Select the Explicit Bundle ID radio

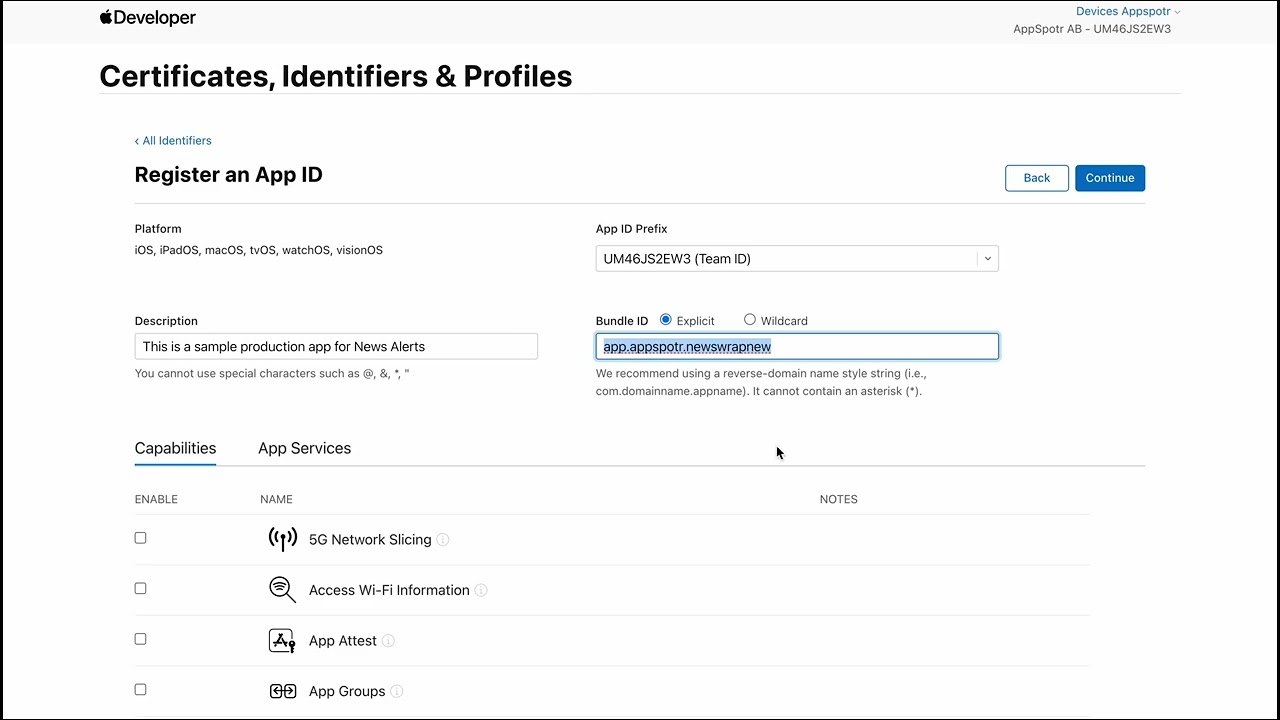(666, 320)
